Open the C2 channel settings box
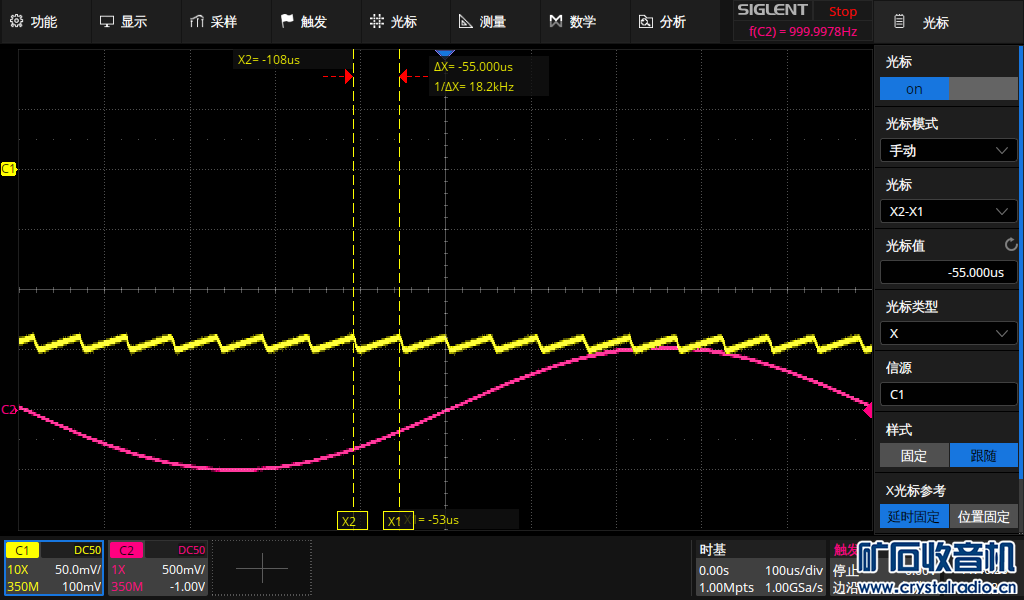The height and width of the screenshot is (600, 1024). click(x=158, y=568)
